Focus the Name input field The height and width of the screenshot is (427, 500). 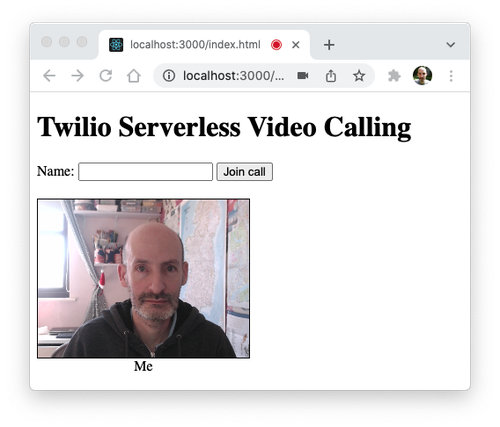coord(145,172)
